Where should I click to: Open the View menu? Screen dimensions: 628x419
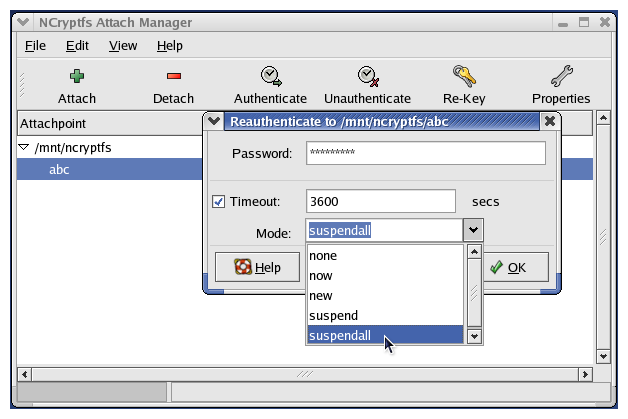pyautogui.click(x=123, y=46)
